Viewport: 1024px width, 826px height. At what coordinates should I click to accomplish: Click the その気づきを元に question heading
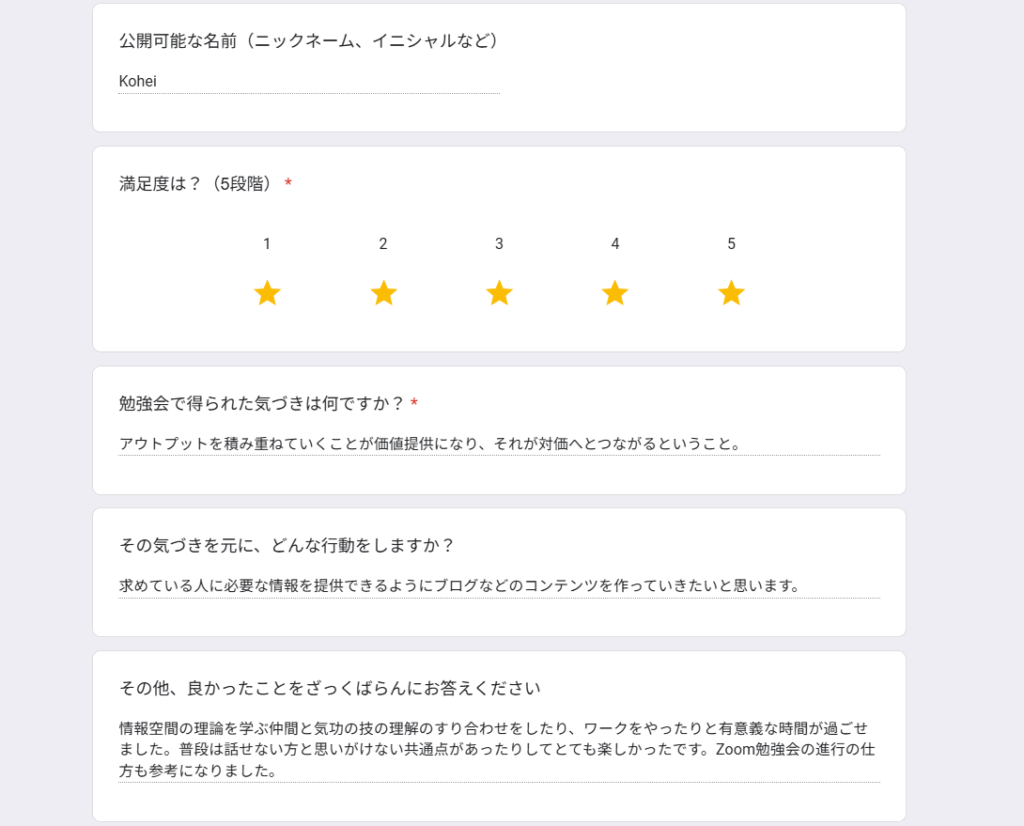coord(287,545)
